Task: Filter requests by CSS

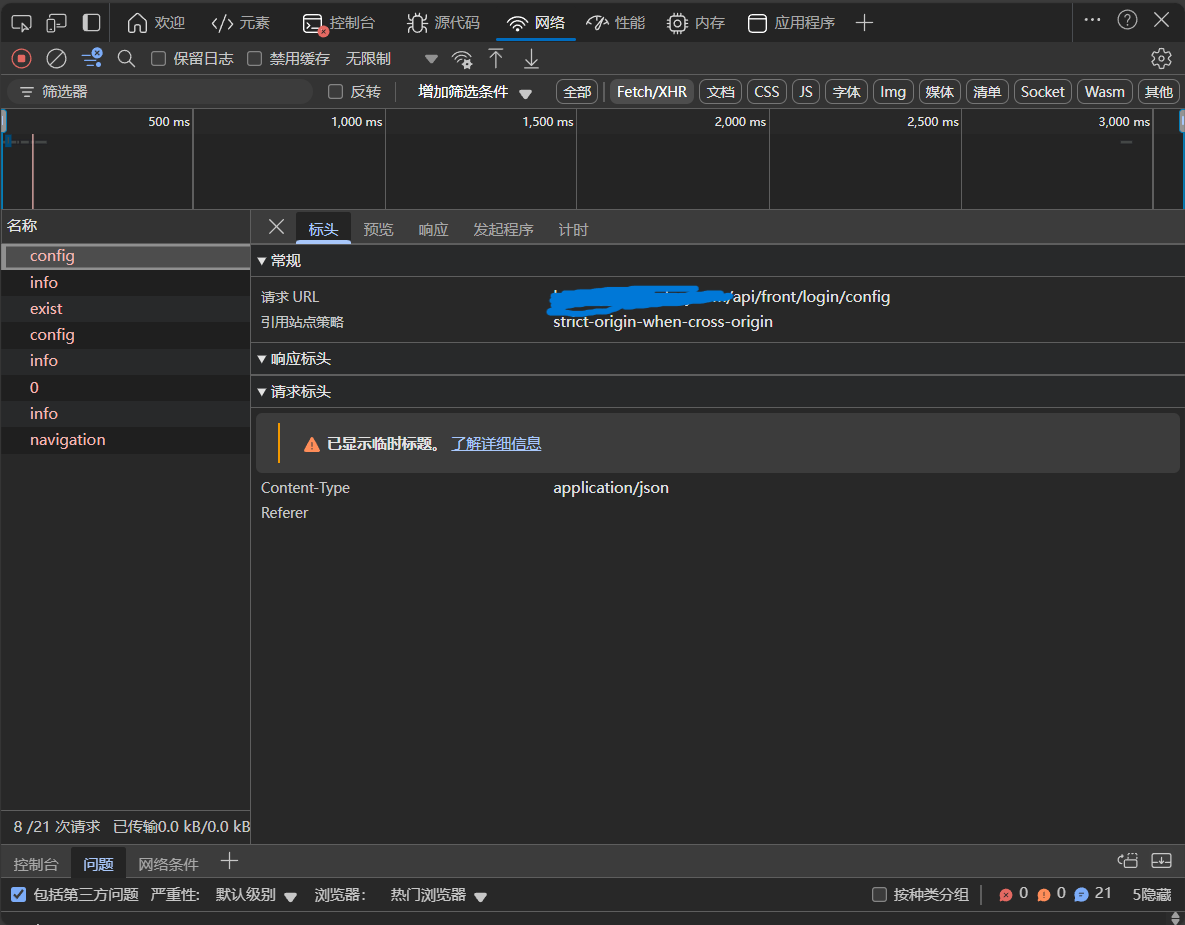Action: pos(767,91)
